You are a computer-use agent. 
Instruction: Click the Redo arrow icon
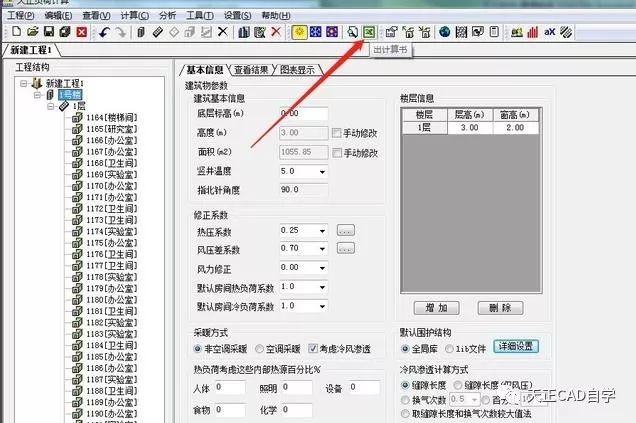[x=121, y=32]
